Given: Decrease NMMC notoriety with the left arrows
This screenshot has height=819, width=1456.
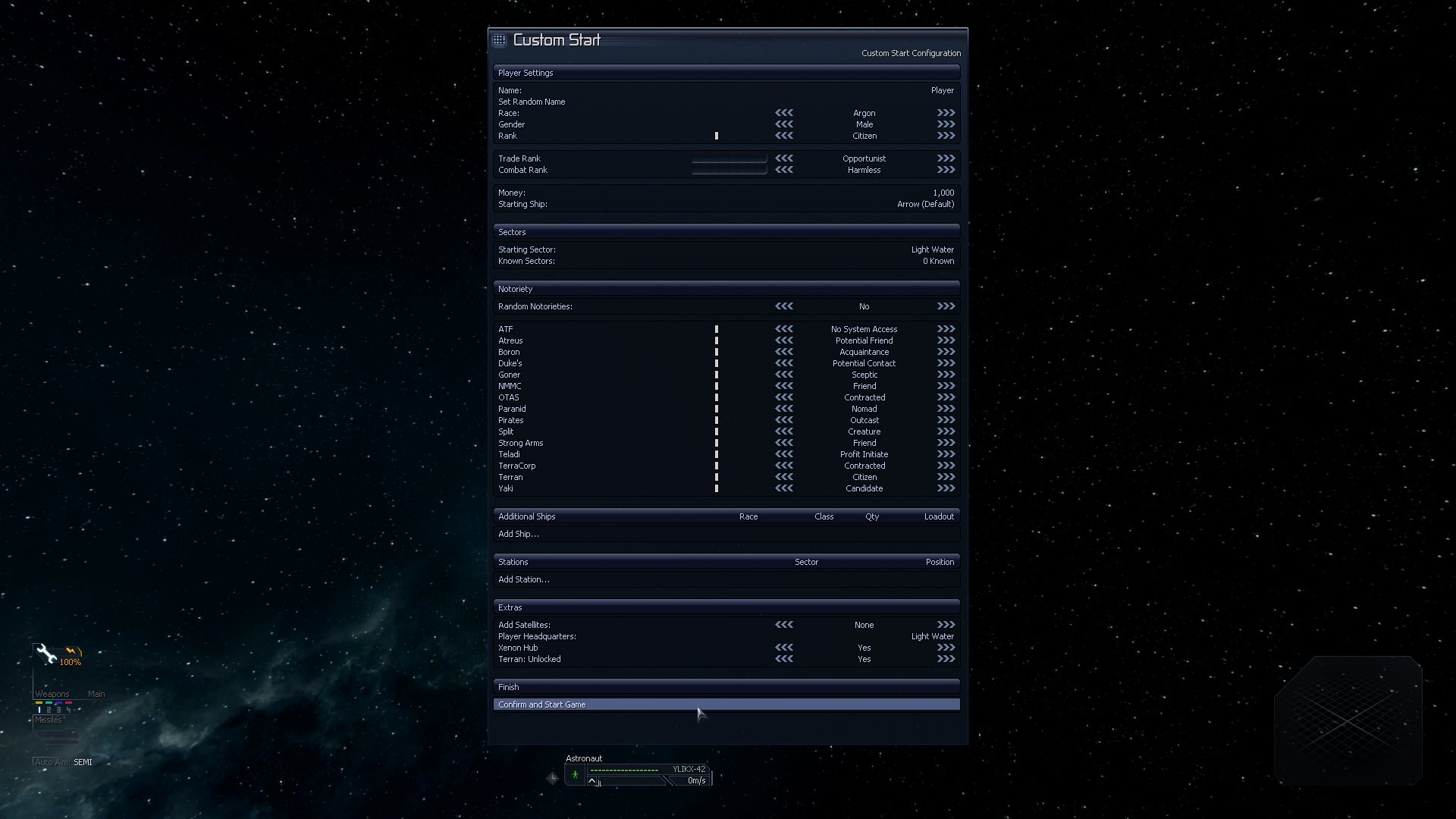Looking at the screenshot, I should [784, 386].
